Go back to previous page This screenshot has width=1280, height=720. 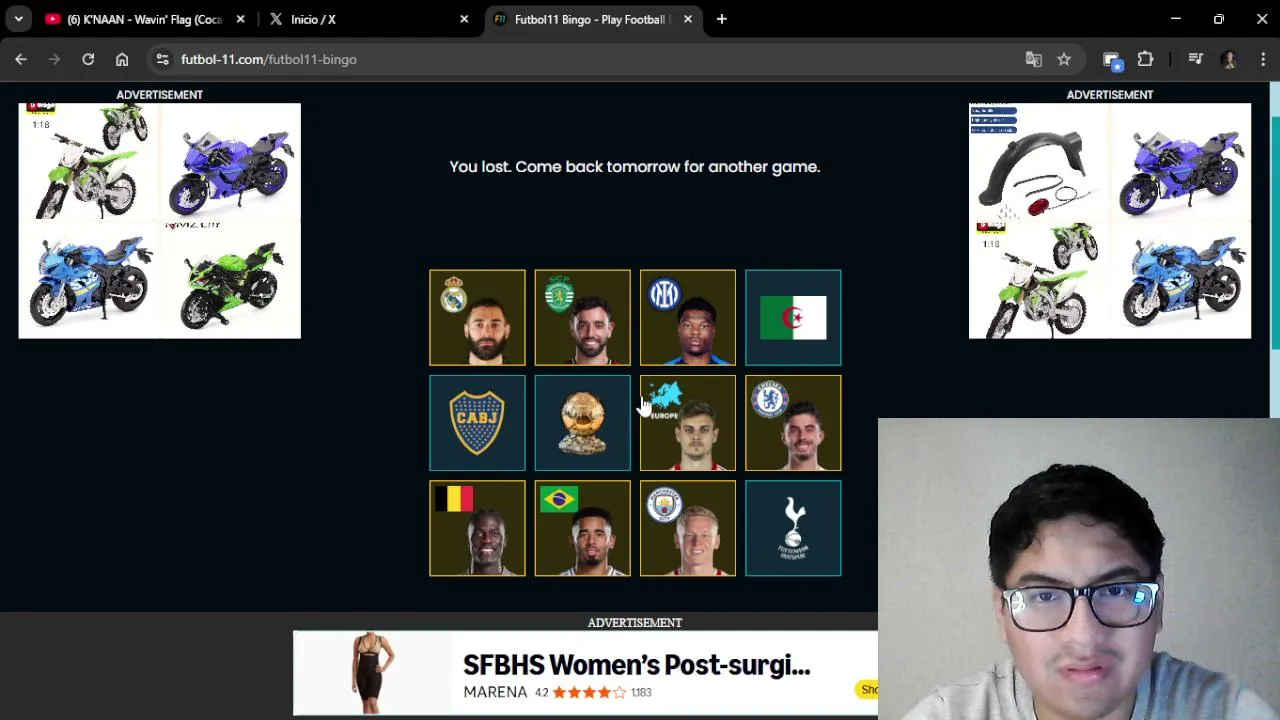[x=21, y=59]
